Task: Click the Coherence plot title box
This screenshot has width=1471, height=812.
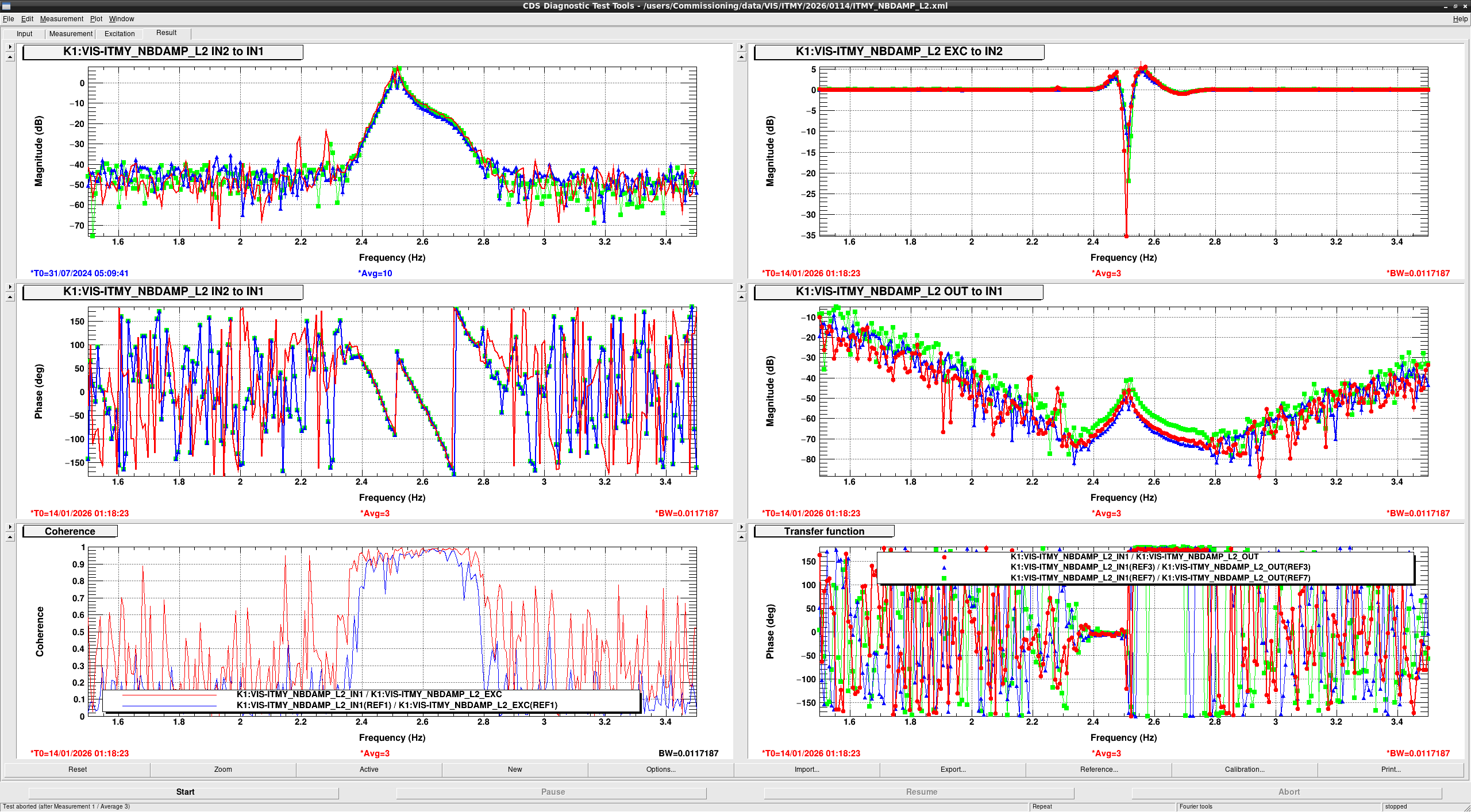Action: pyautogui.click(x=70, y=532)
